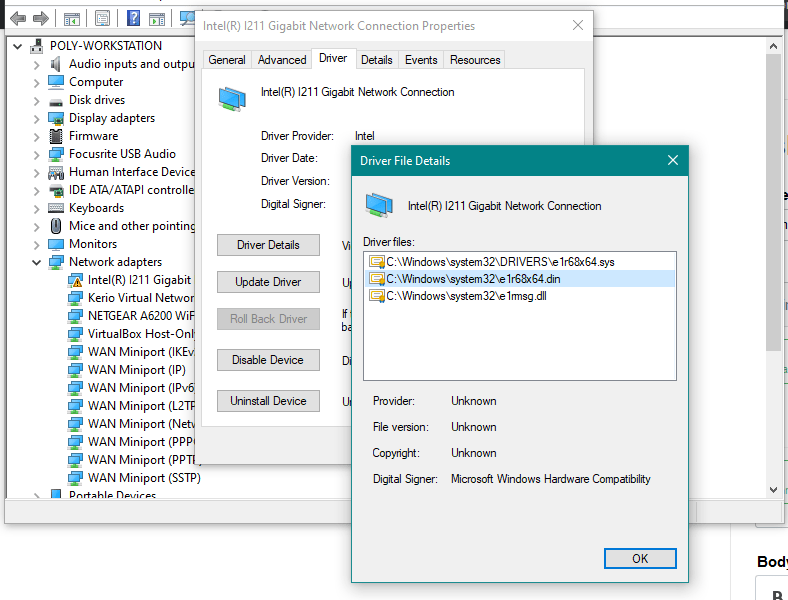Click the Show/Hide console tree toolbar icon
This screenshot has width=788, height=600.
click(x=72, y=19)
